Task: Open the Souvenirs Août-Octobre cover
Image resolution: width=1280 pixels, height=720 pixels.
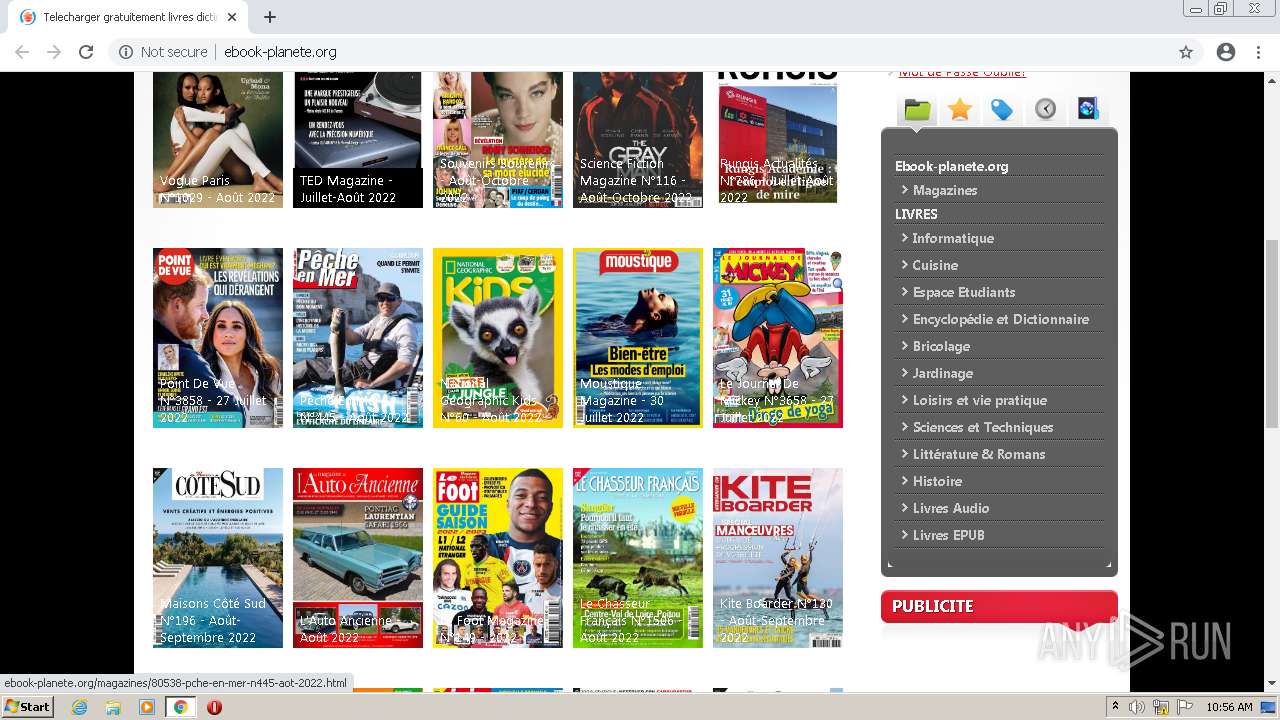Action: 498,140
